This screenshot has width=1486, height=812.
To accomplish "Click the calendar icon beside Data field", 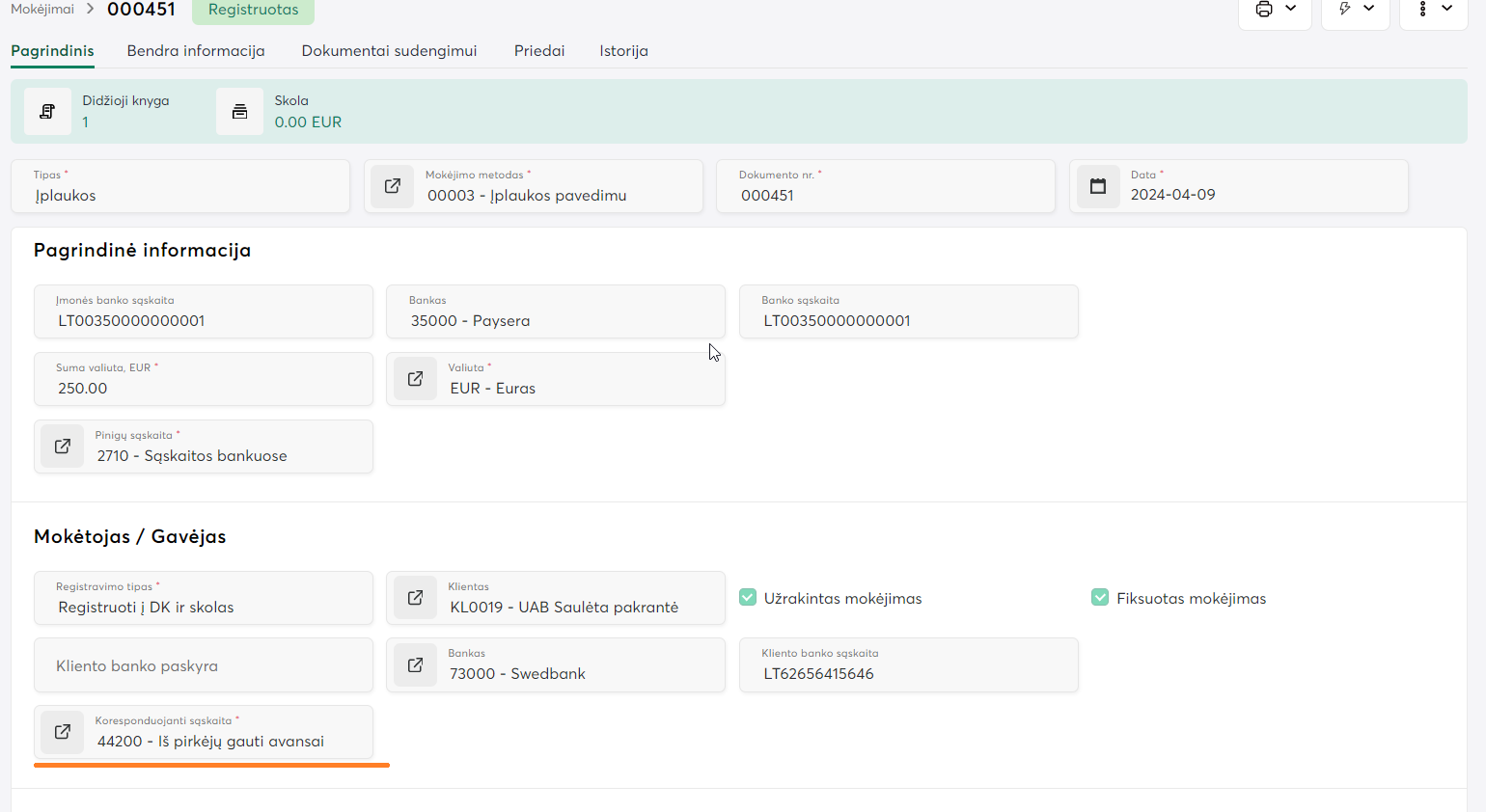I will [x=1098, y=186].
